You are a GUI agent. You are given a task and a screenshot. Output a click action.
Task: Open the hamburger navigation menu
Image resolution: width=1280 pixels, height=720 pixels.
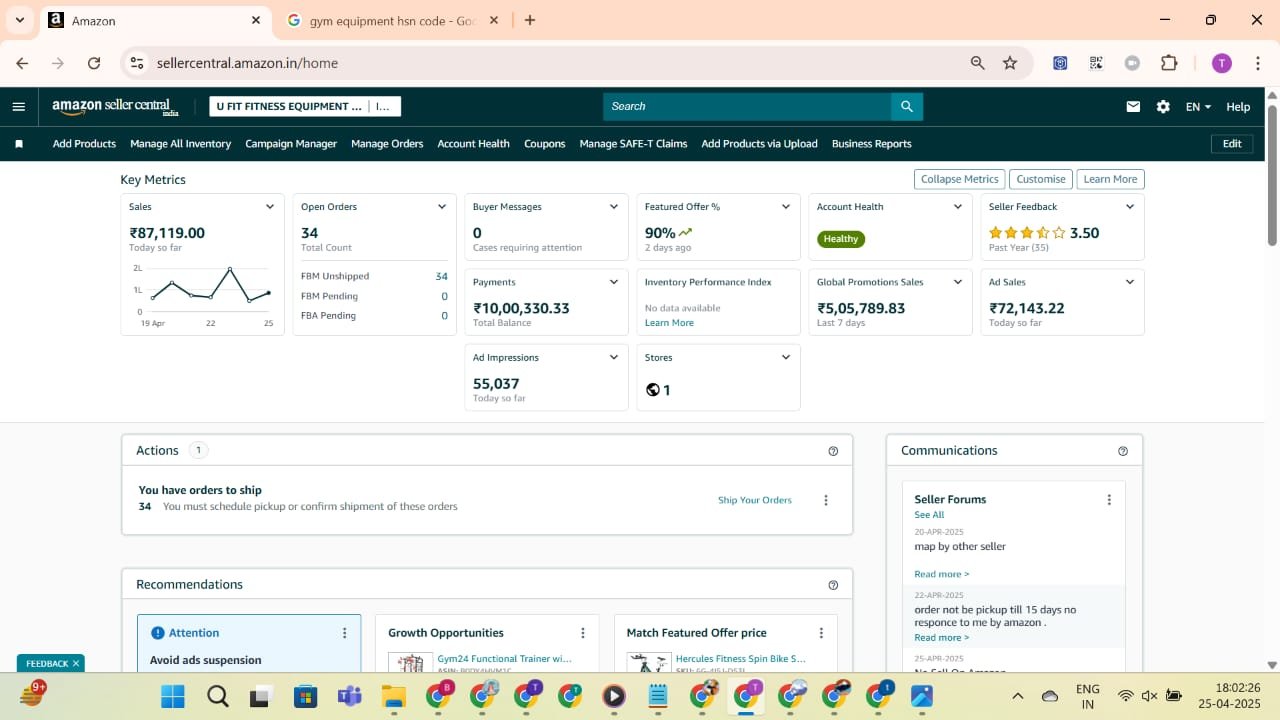(18, 107)
